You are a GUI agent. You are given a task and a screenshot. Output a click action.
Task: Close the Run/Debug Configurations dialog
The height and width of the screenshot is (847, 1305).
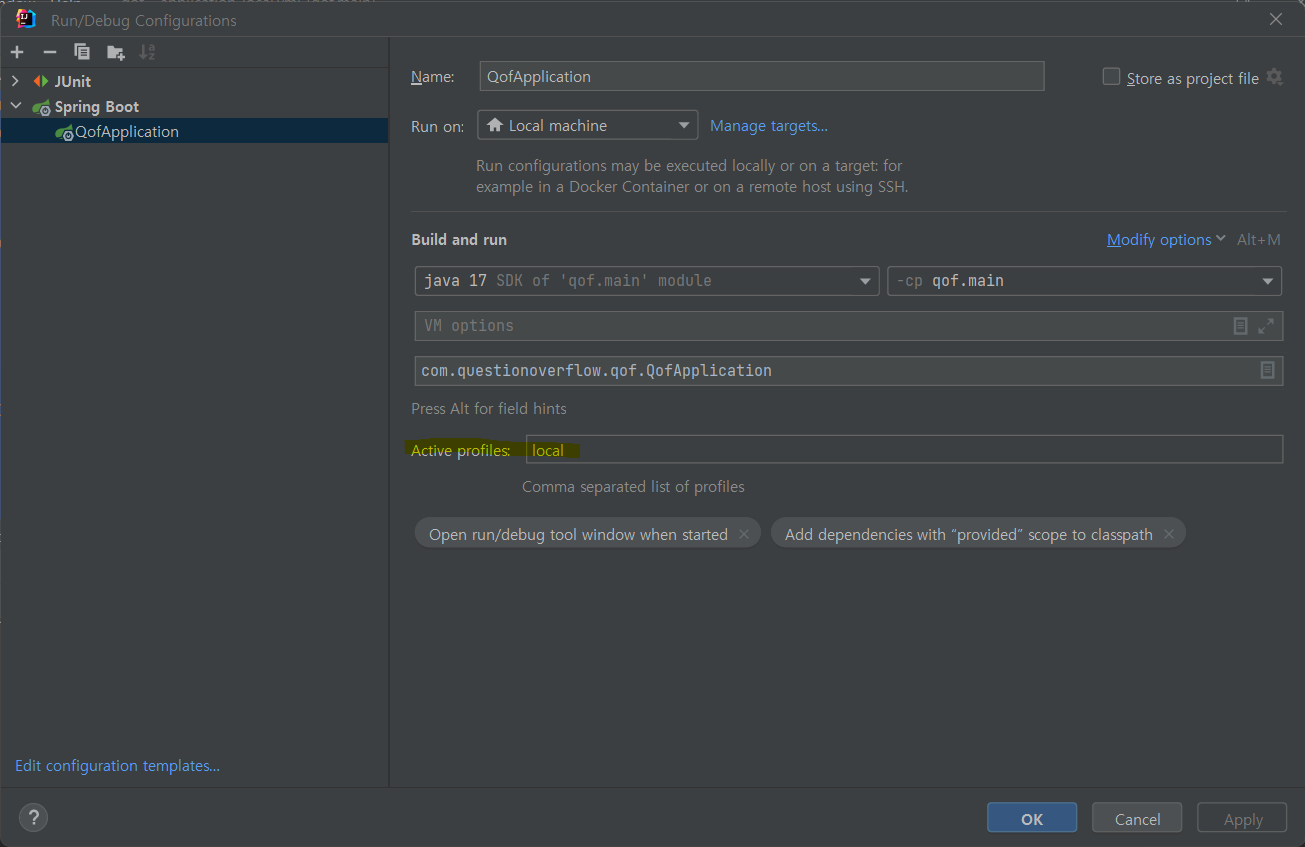(1275, 19)
